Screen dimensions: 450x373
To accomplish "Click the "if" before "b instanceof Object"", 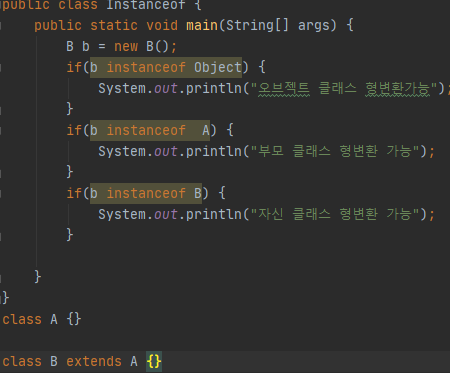I will pyautogui.click(x=74, y=67).
